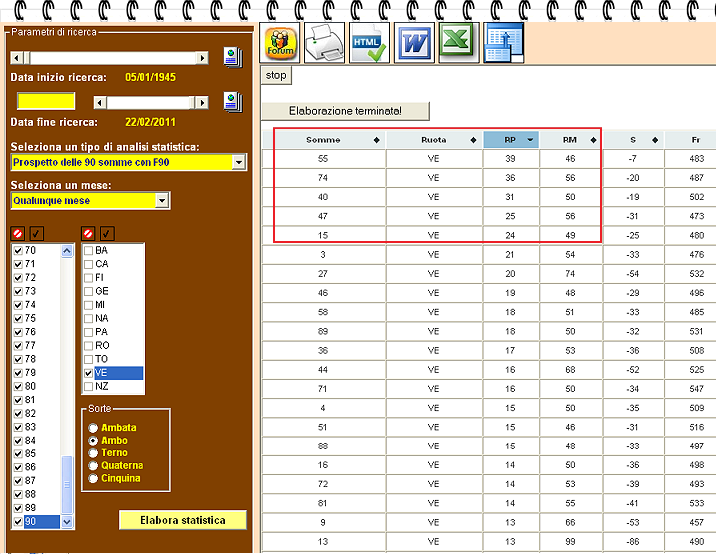
Task: Select the Terno radio button
Action: tap(94, 453)
